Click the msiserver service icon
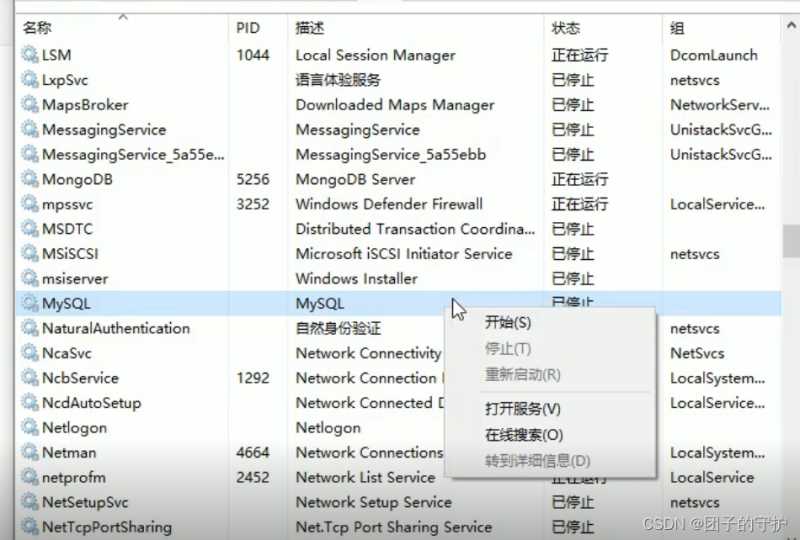The image size is (800, 540). [x=30, y=278]
